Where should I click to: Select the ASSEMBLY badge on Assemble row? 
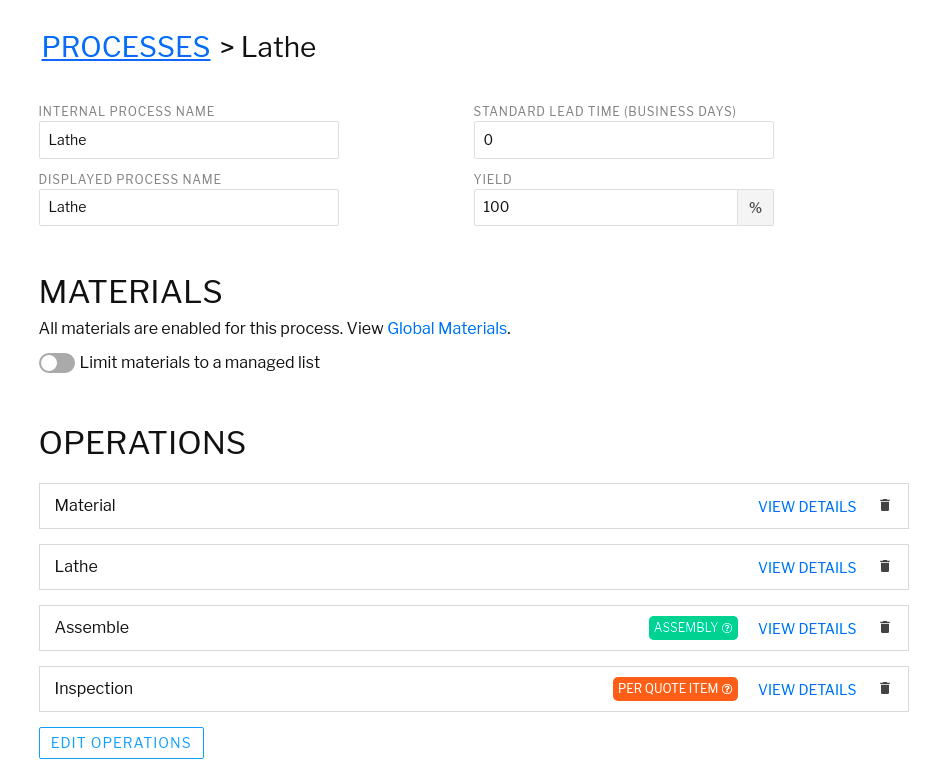[686, 627]
